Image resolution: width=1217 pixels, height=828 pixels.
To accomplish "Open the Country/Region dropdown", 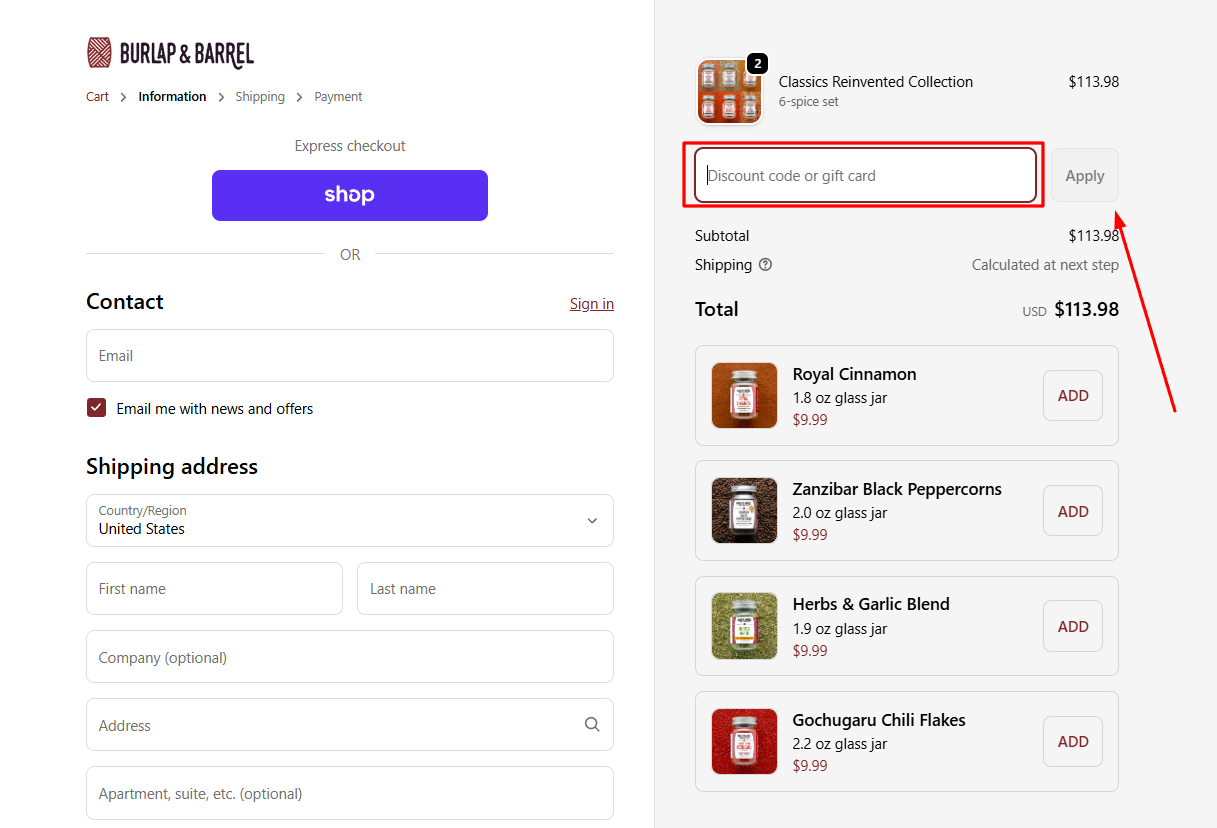I will coord(350,520).
